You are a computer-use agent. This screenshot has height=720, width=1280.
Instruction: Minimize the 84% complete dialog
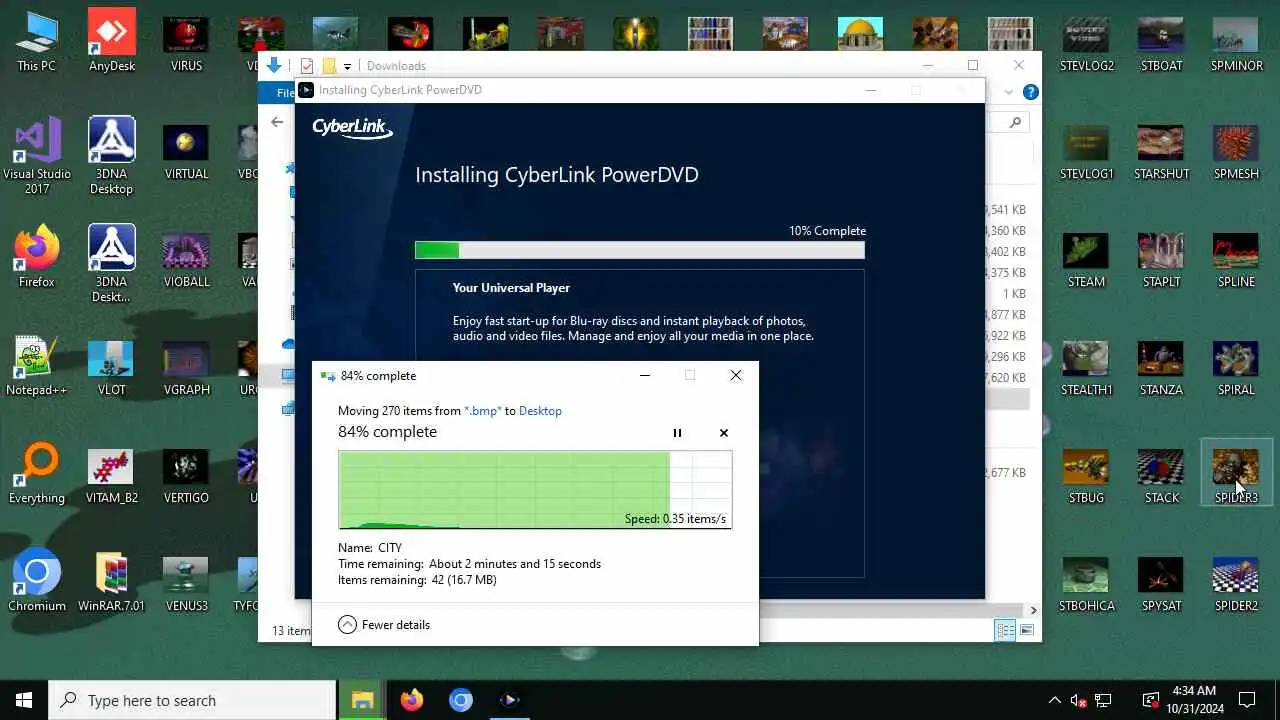(645, 376)
